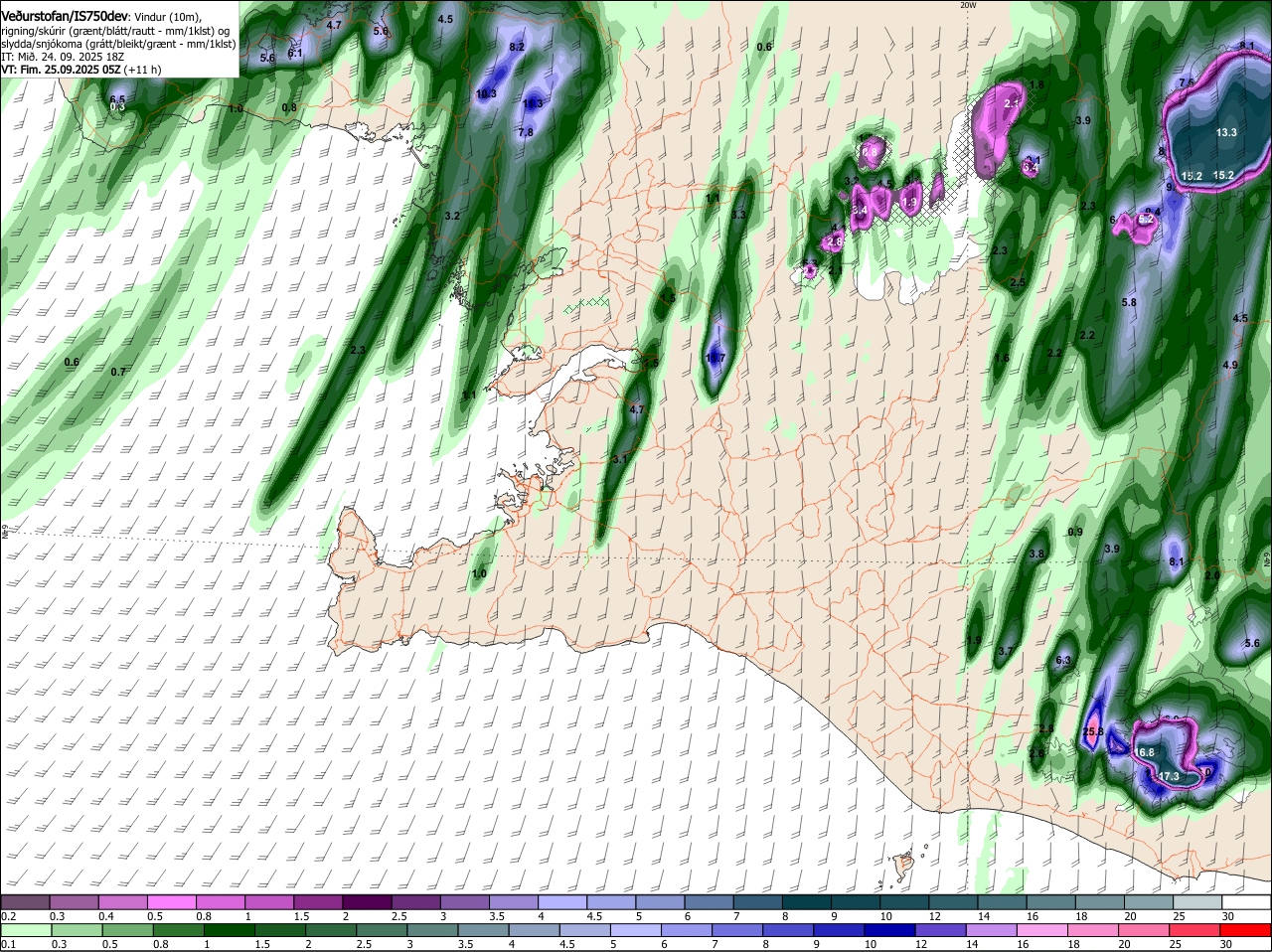The height and width of the screenshot is (952, 1272).
Task: Pick the 0.5 pink swatch in the upper legend row
Action: click(x=172, y=901)
